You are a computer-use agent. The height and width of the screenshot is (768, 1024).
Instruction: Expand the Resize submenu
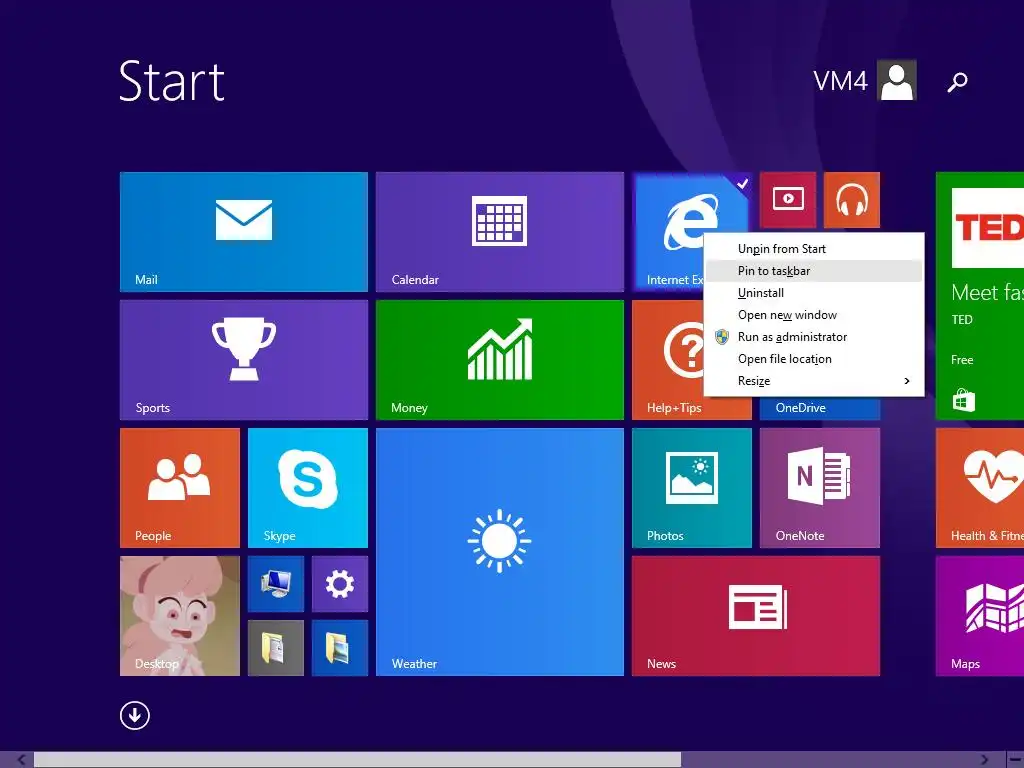click(814, 381)
